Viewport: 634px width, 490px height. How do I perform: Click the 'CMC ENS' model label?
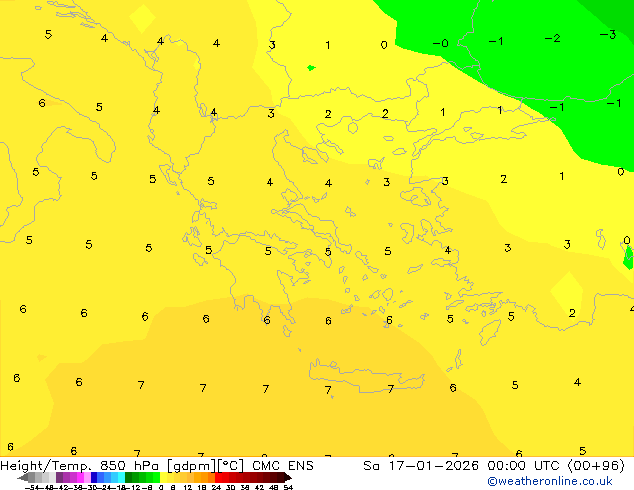pyautogui.click(x=283, y=466)
